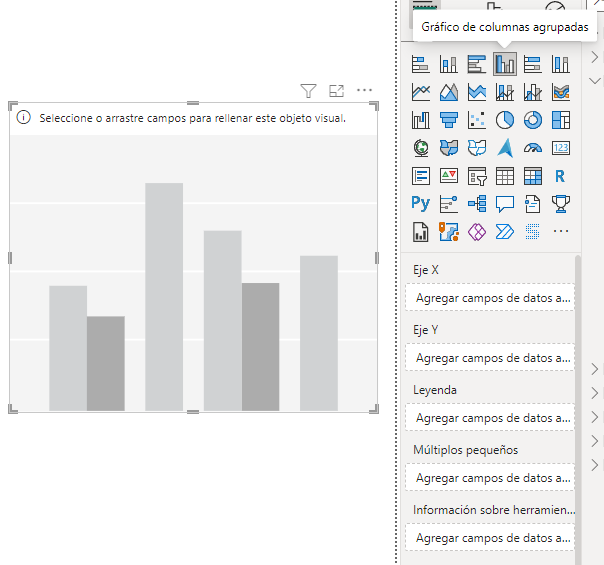This screenshot has height=565, width=604.
Task: Open ellipsis to get more visuals
Action: [x=560, y=232]
